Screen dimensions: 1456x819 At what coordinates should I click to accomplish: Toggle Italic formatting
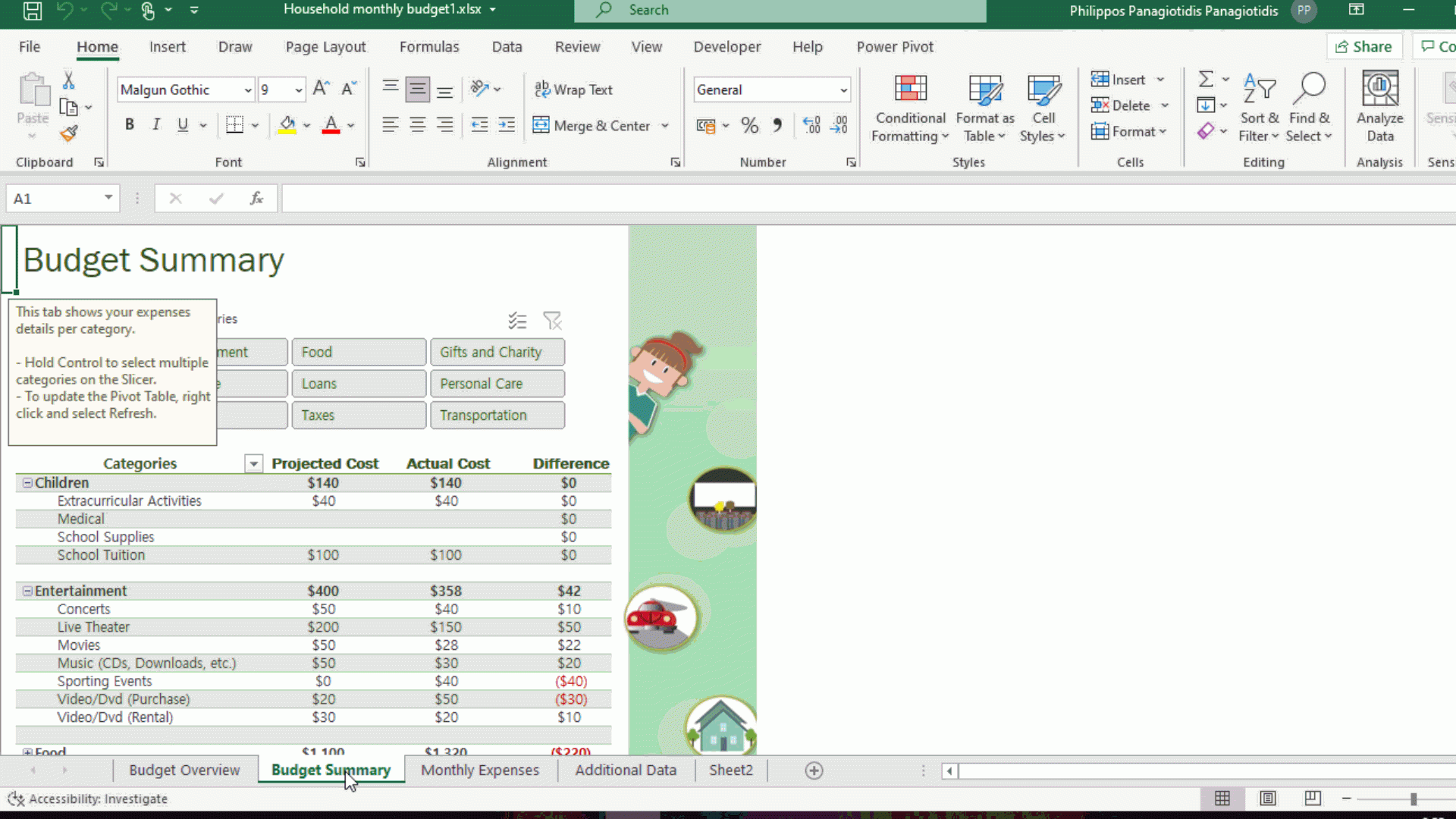click(156, 125)
